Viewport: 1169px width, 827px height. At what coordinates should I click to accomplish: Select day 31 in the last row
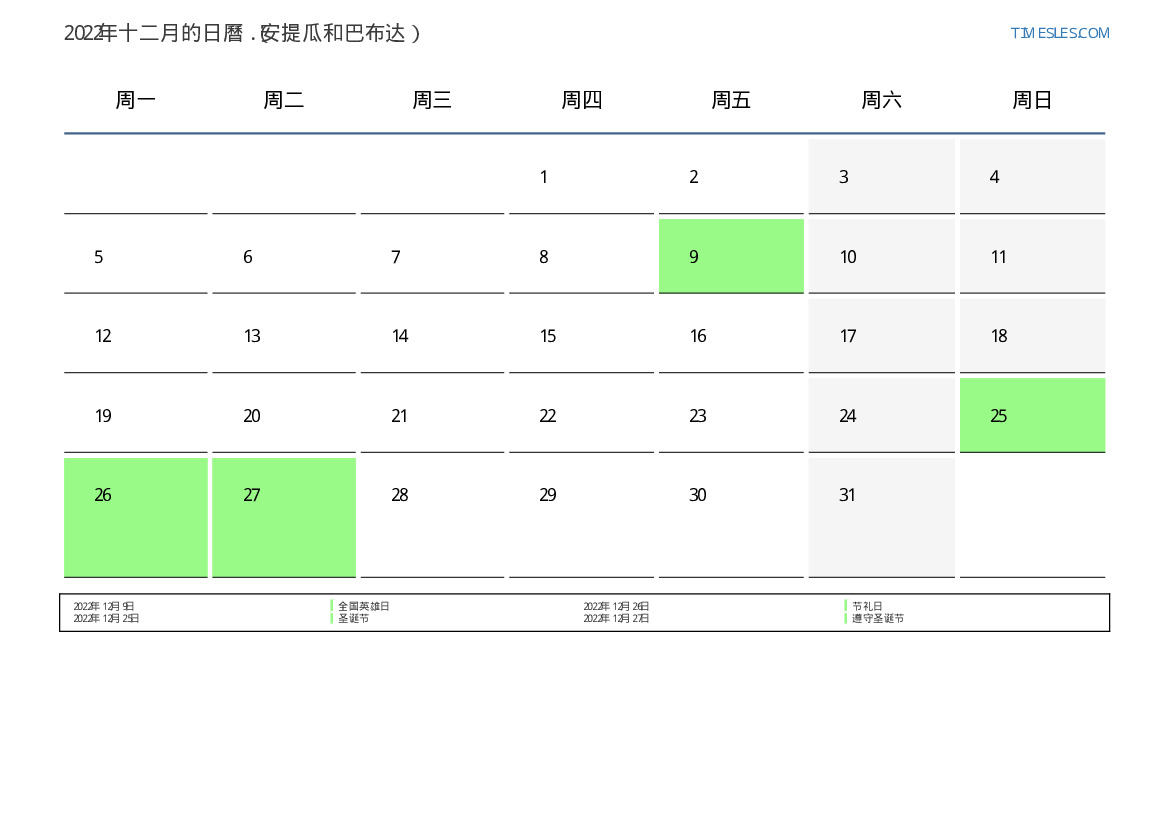[x=881, y=516]
